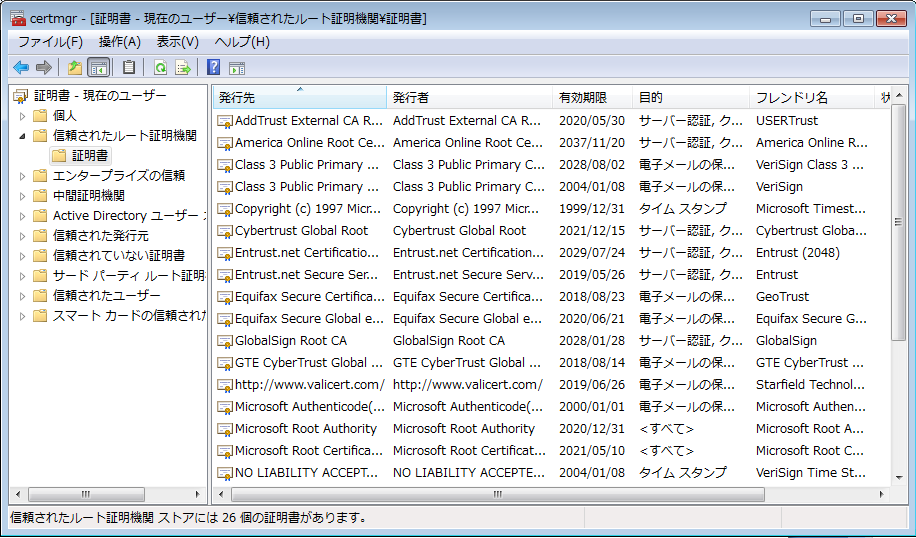The width and height of the screenshot is (916, 538).
Task: Click certificate icon of America Online Root row
Action: click(x=225, y=143)
